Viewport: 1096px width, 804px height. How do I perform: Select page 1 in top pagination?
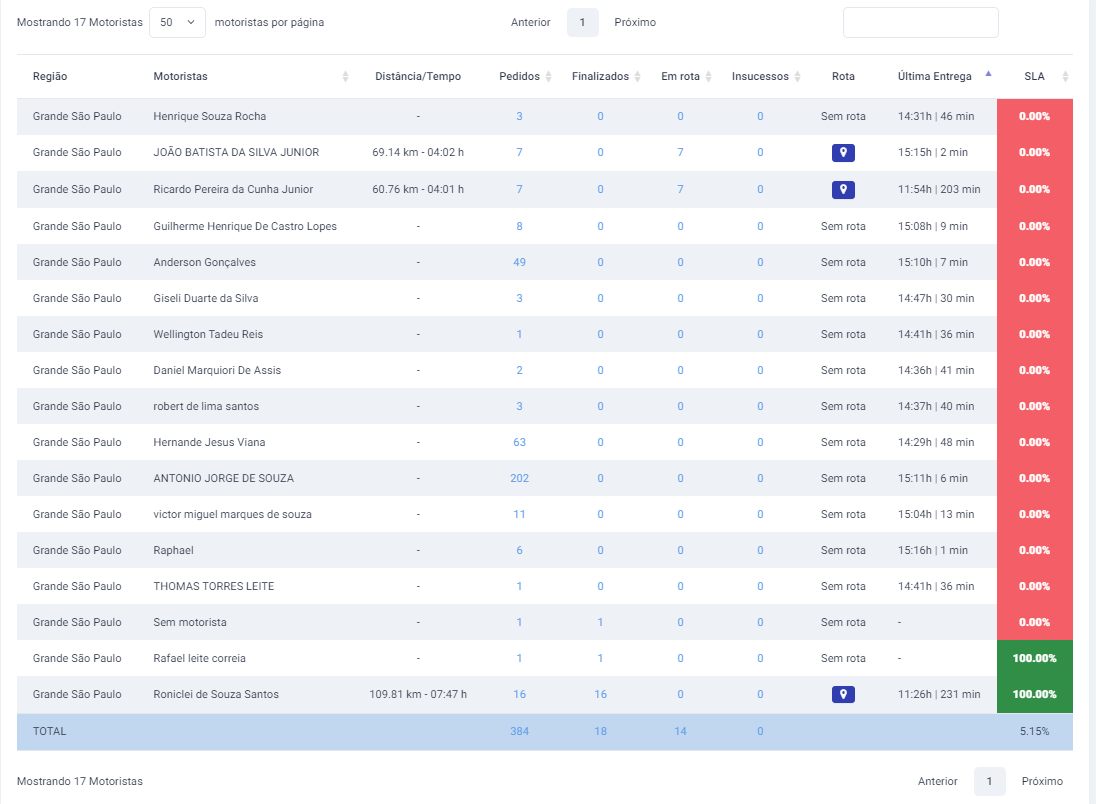click(582, 22)
